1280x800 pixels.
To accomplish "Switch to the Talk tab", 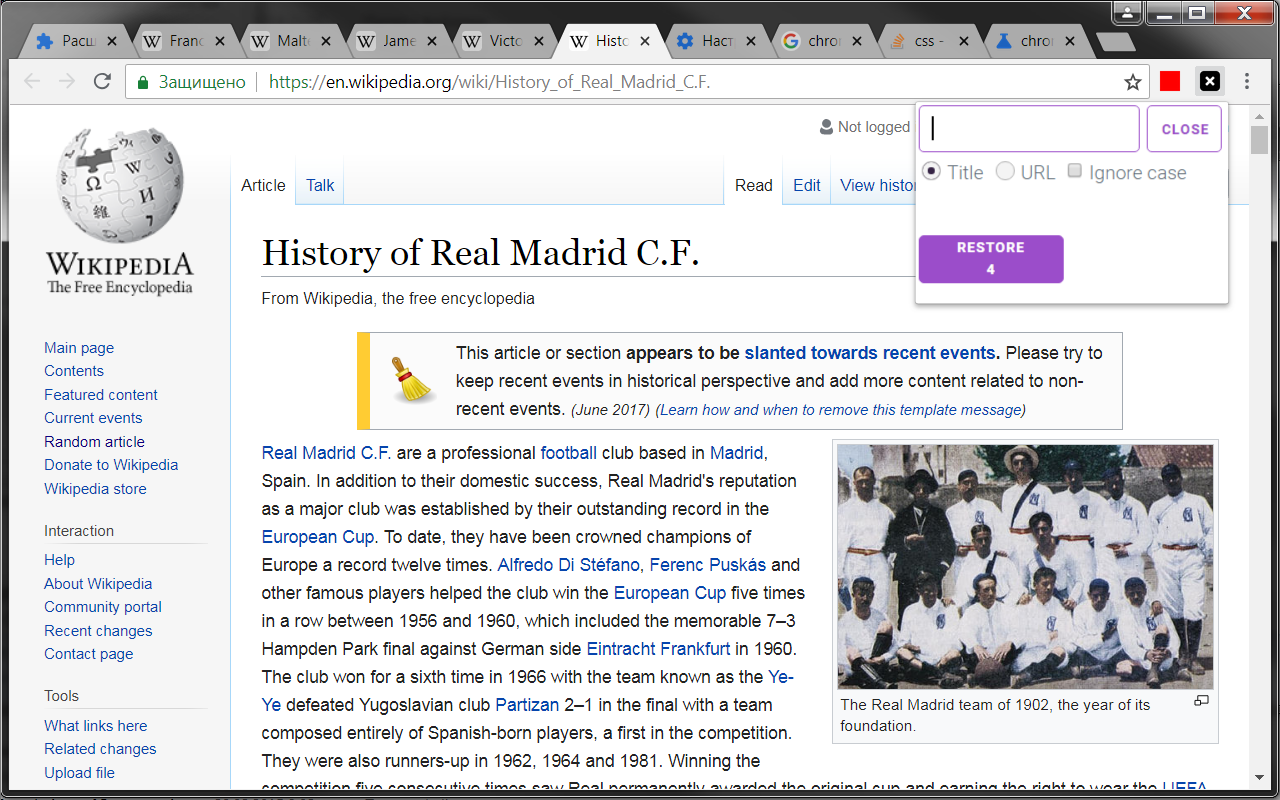I will [320, 185].
